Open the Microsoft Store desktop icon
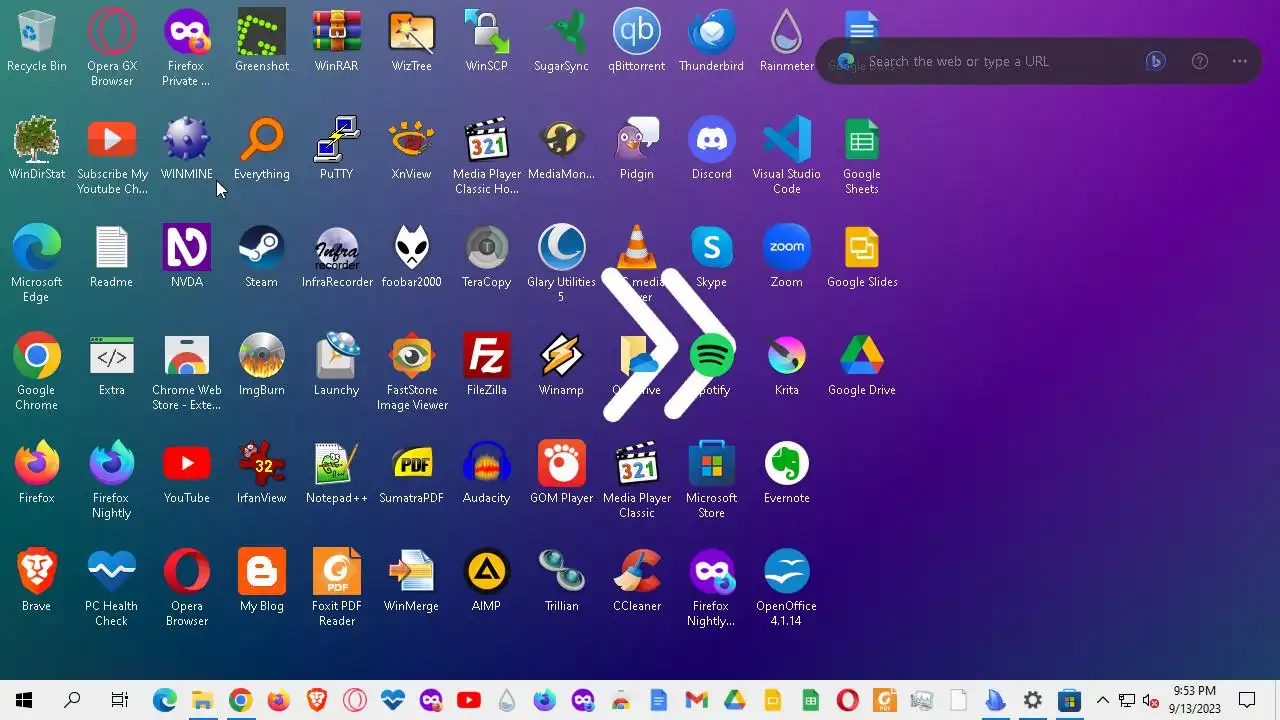The height and width of the screenshot is (720, 1280). 712,480
